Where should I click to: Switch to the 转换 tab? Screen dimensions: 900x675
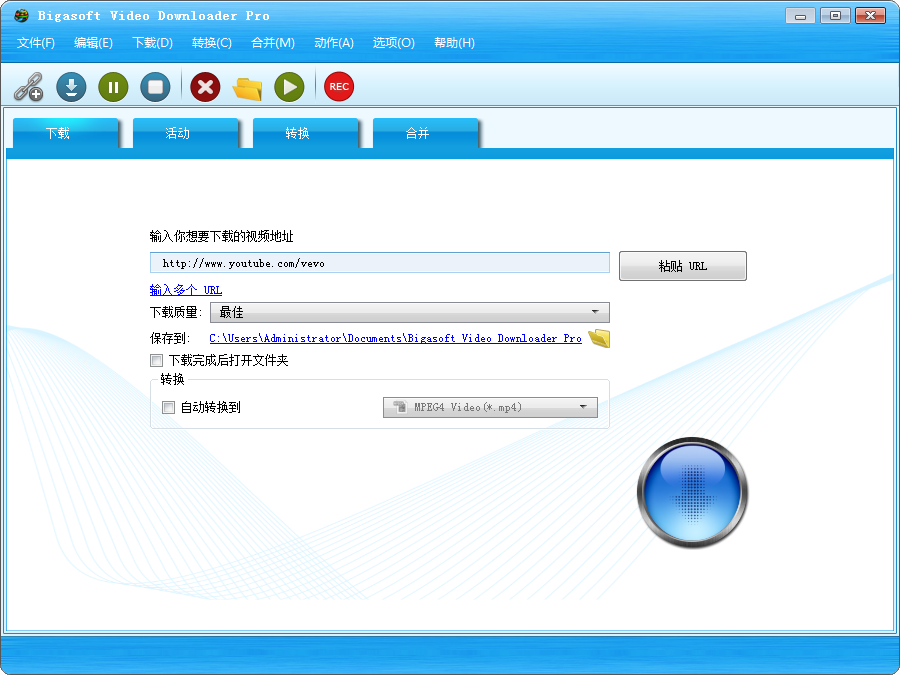[x=305, y=133]
